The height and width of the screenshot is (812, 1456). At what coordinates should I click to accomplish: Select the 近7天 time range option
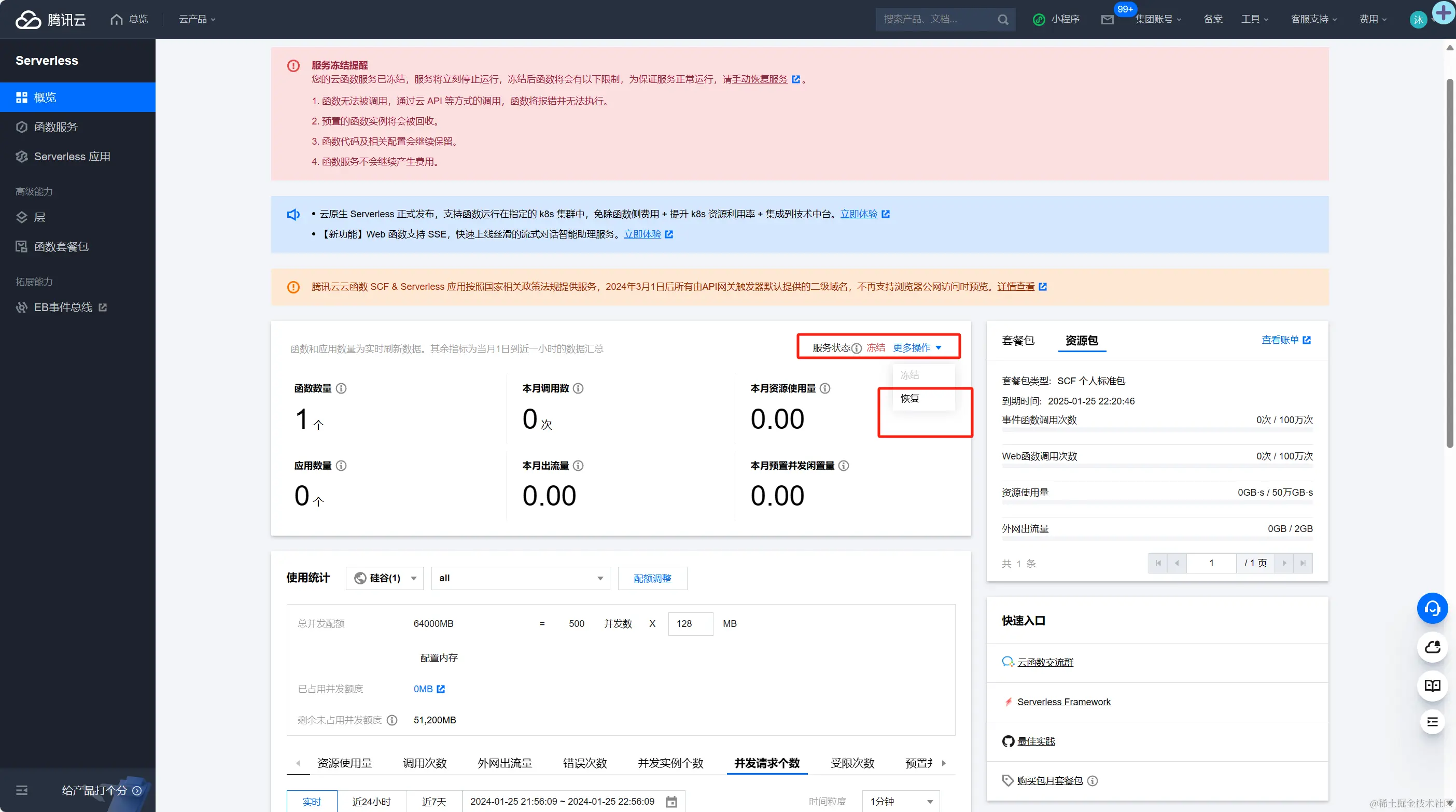point(433,801)
